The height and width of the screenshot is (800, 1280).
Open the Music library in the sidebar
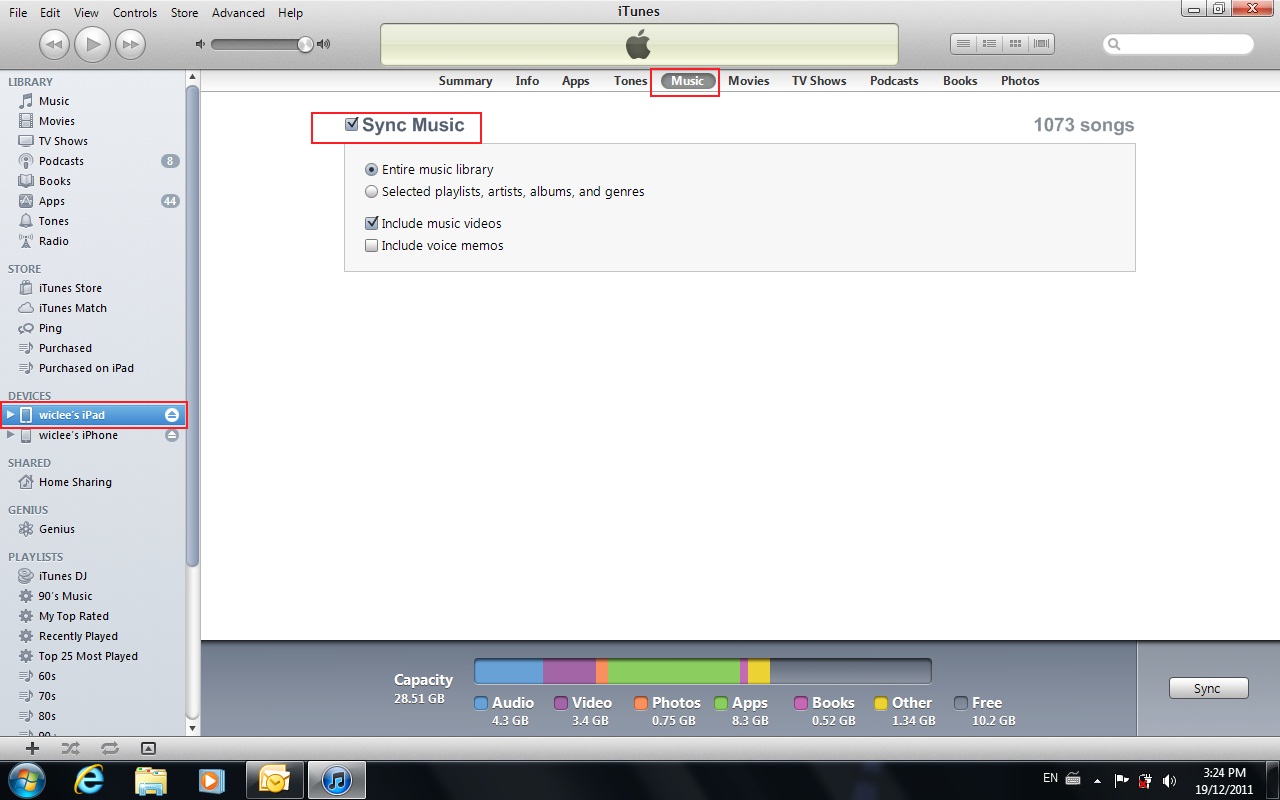point(54,101)
